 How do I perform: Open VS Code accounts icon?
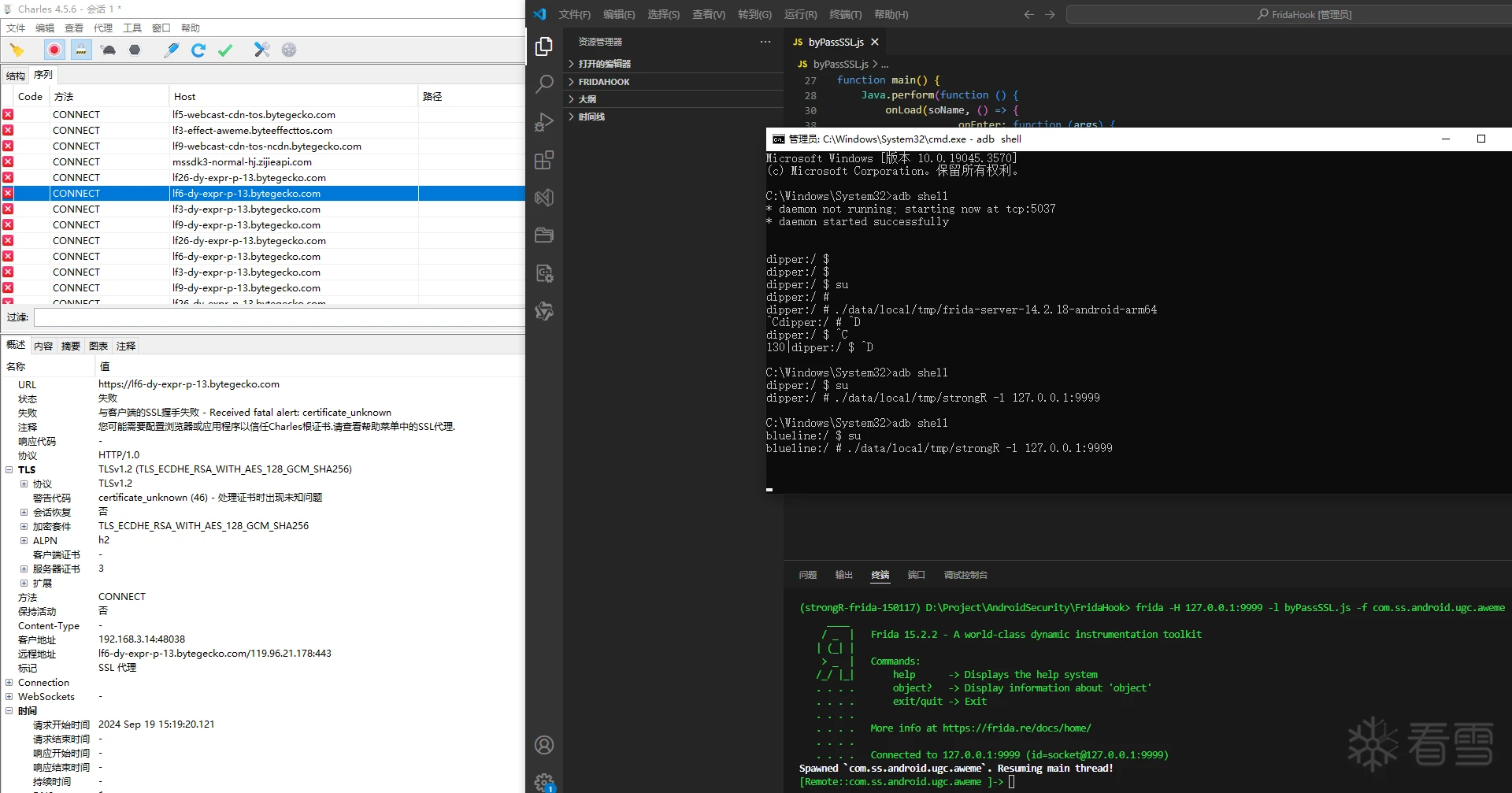[x=544, y=745]
